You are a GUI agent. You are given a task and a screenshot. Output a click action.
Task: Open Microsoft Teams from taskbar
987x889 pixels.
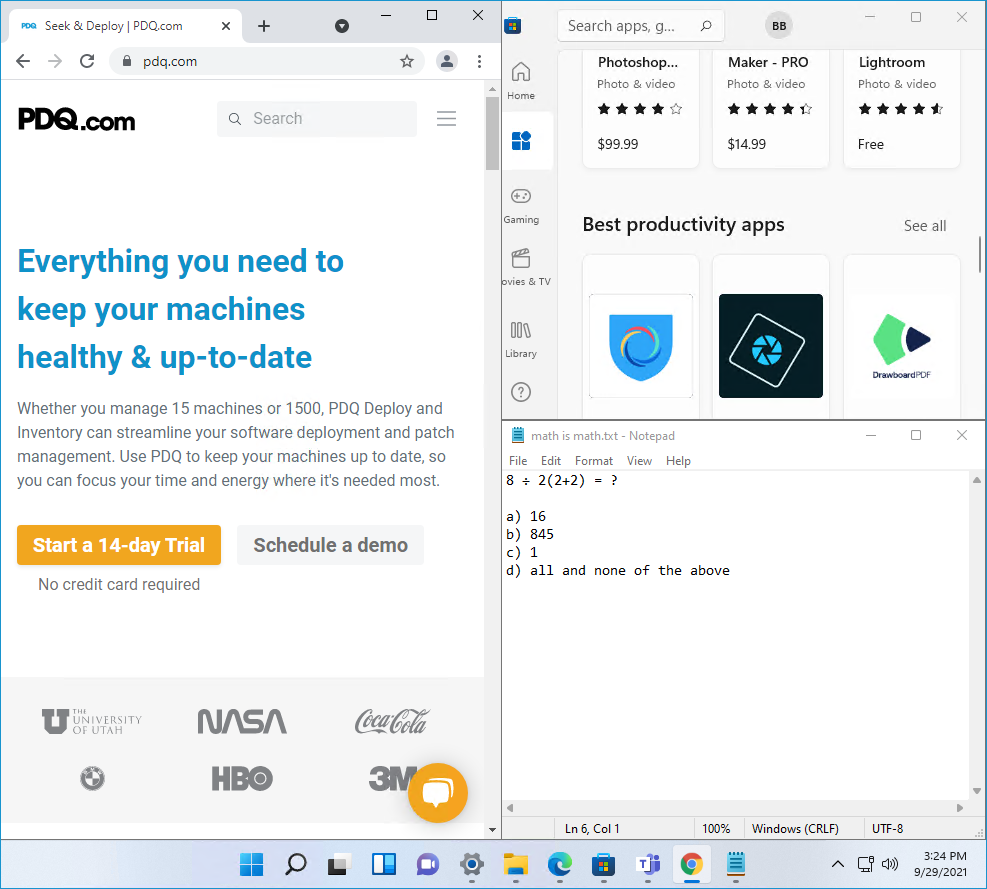tap(648, 864)
